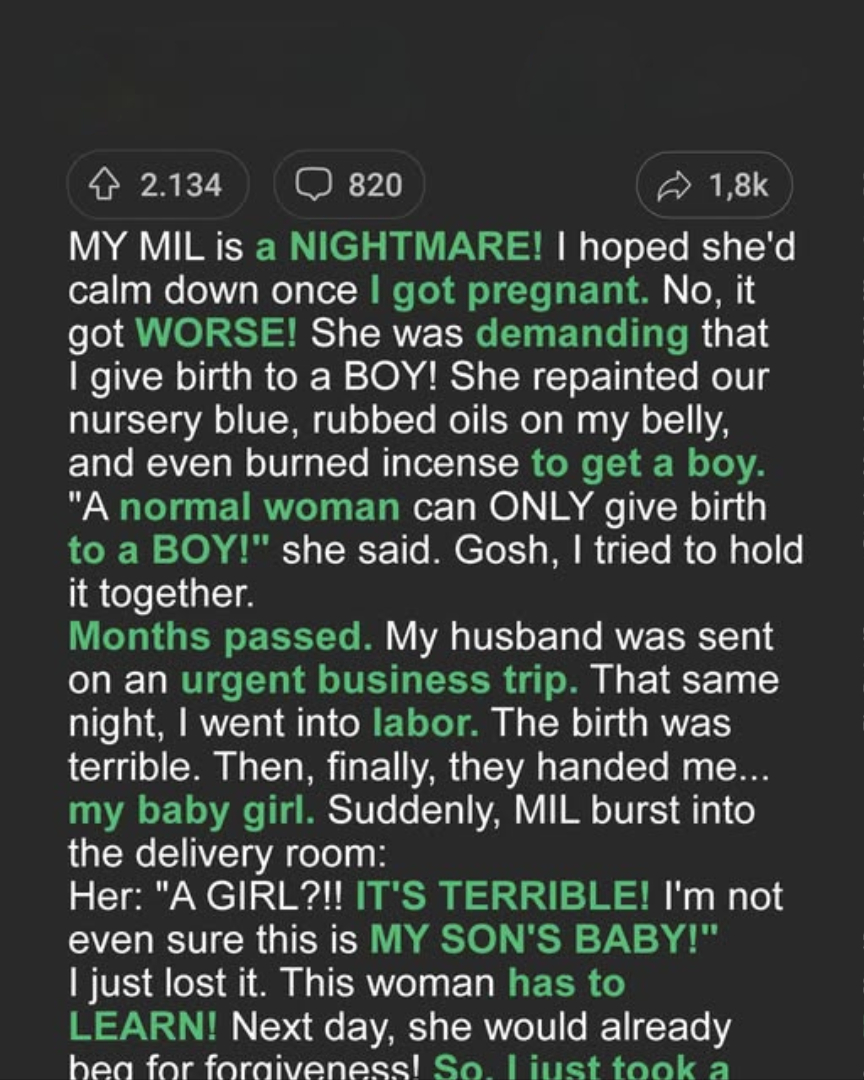Viewport: 864px width, 1080px height.
Task: Tap the green "urgent business trip." phrase
Action: coord(380,680)
